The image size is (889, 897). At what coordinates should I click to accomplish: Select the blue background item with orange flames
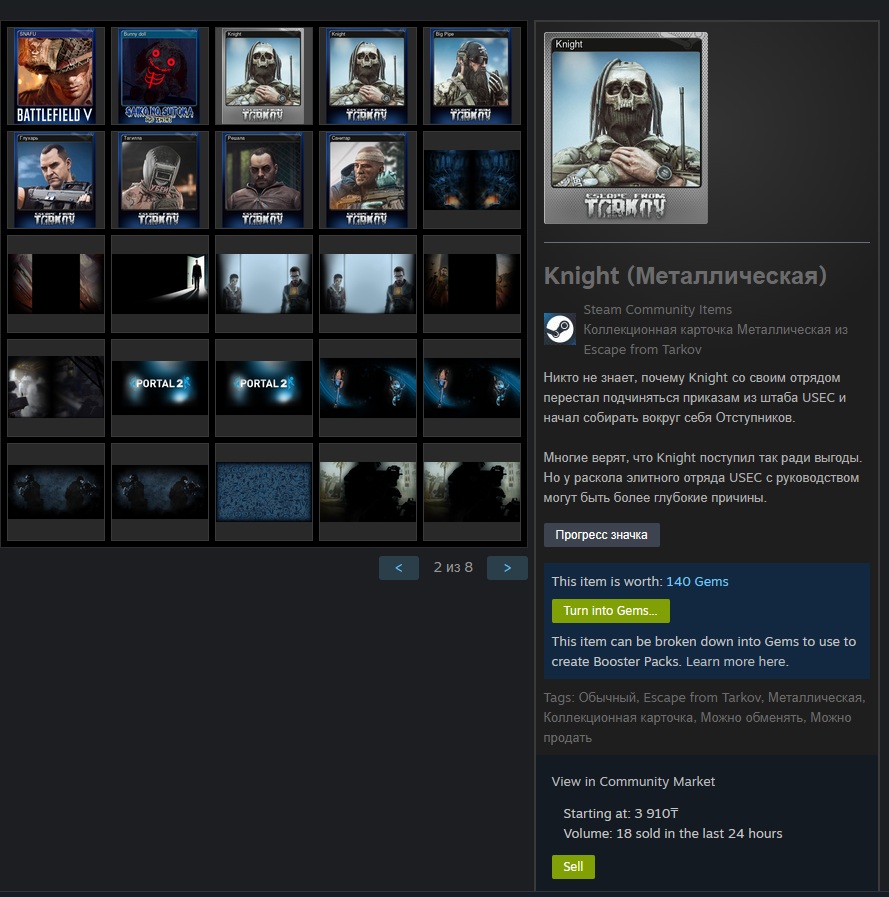[472, 180]
